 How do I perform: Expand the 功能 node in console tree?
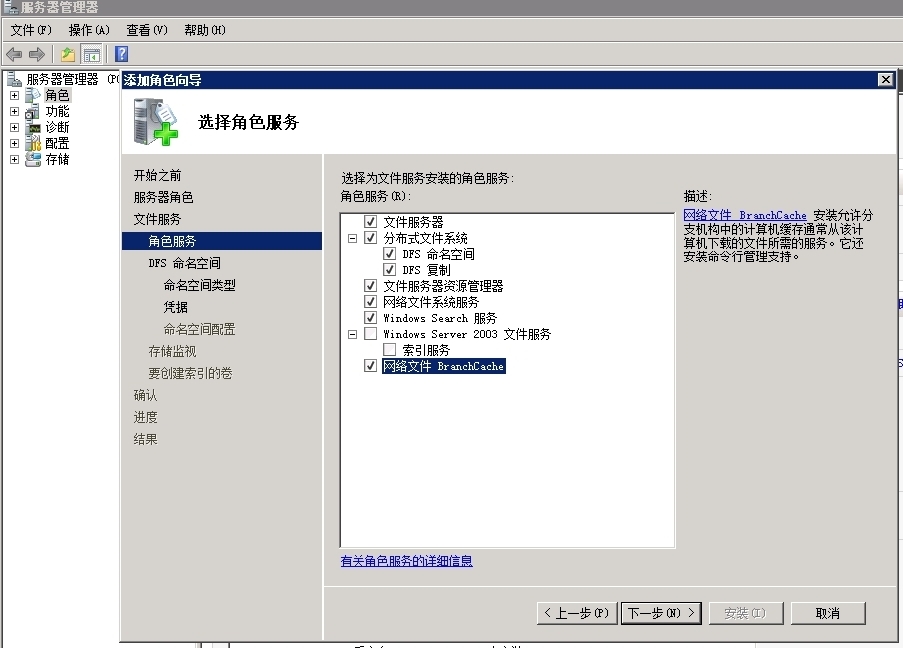click(x=14, y=112)
